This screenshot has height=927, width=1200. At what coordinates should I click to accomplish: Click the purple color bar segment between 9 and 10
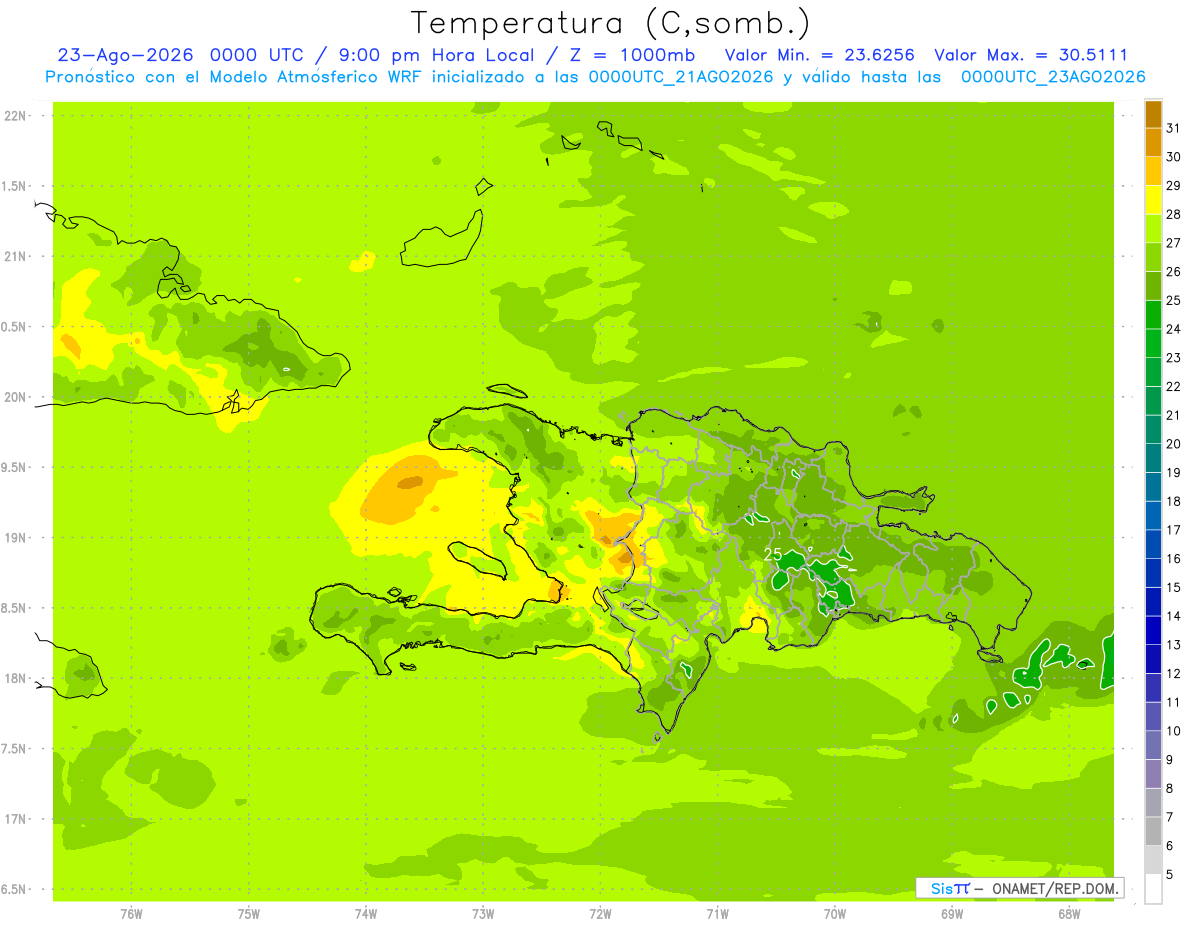(x=1153, y=745)
